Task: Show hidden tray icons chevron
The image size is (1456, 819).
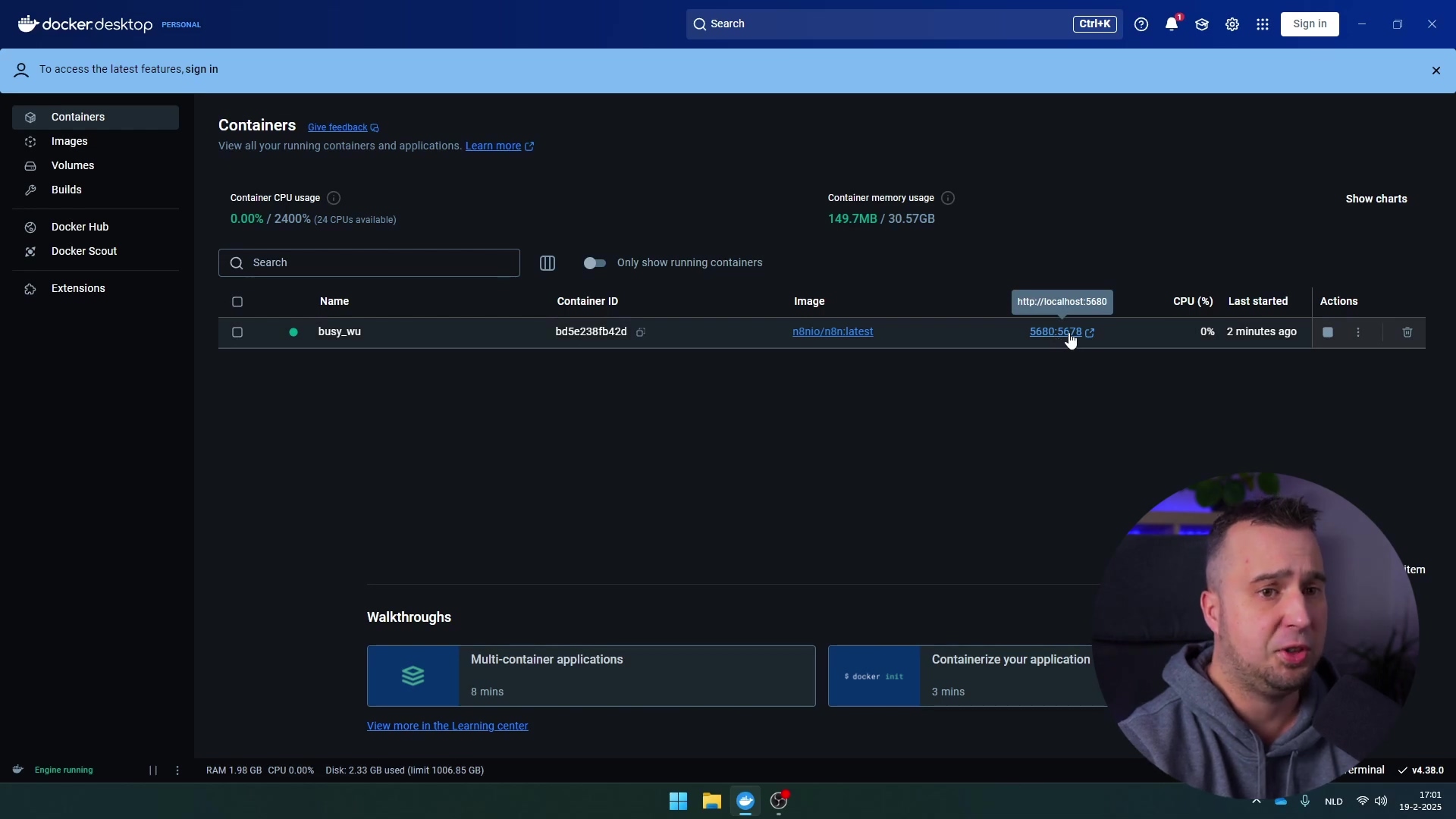Action: pos(1257,802)
